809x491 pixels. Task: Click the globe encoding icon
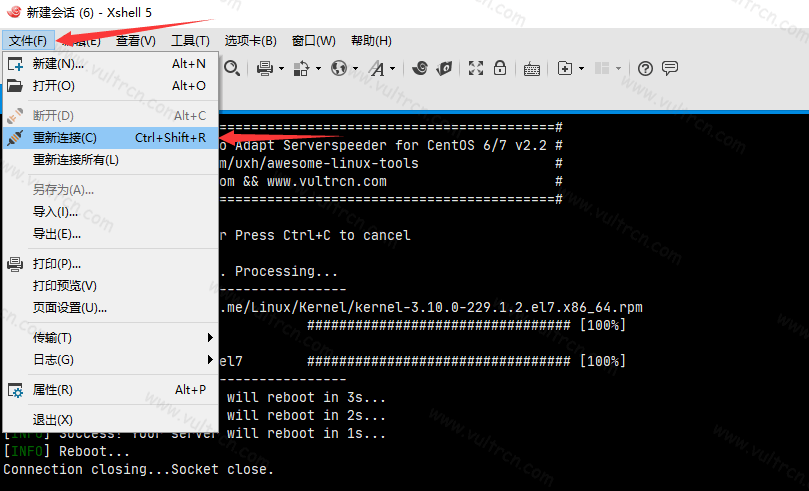tap(338, 68)
